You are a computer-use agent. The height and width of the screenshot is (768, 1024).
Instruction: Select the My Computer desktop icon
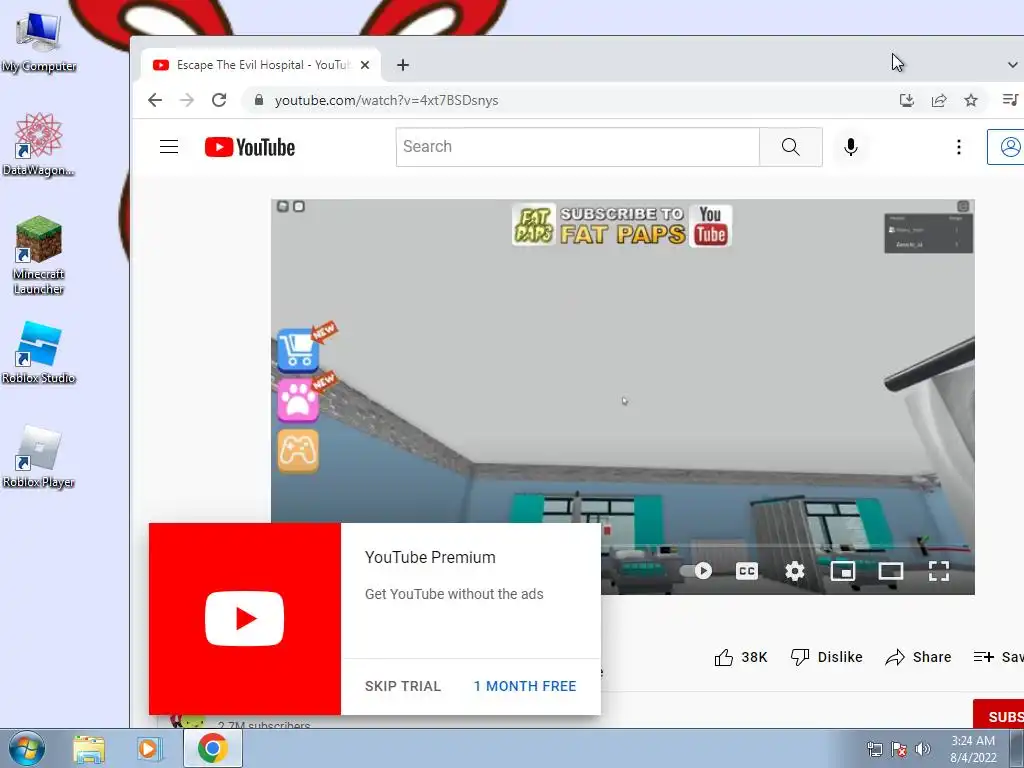[x=39, y=43]
